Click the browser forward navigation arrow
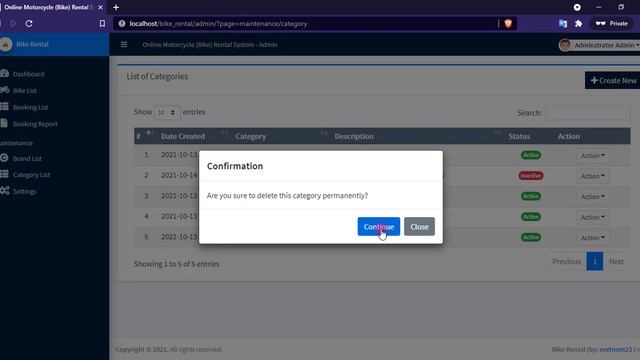640x360 pixels. [13, 24]
